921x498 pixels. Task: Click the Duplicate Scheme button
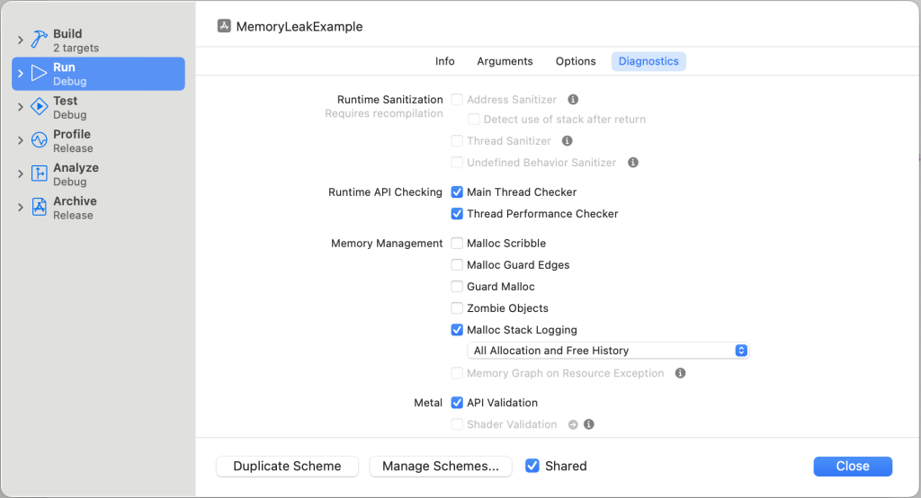pos(287,466)
